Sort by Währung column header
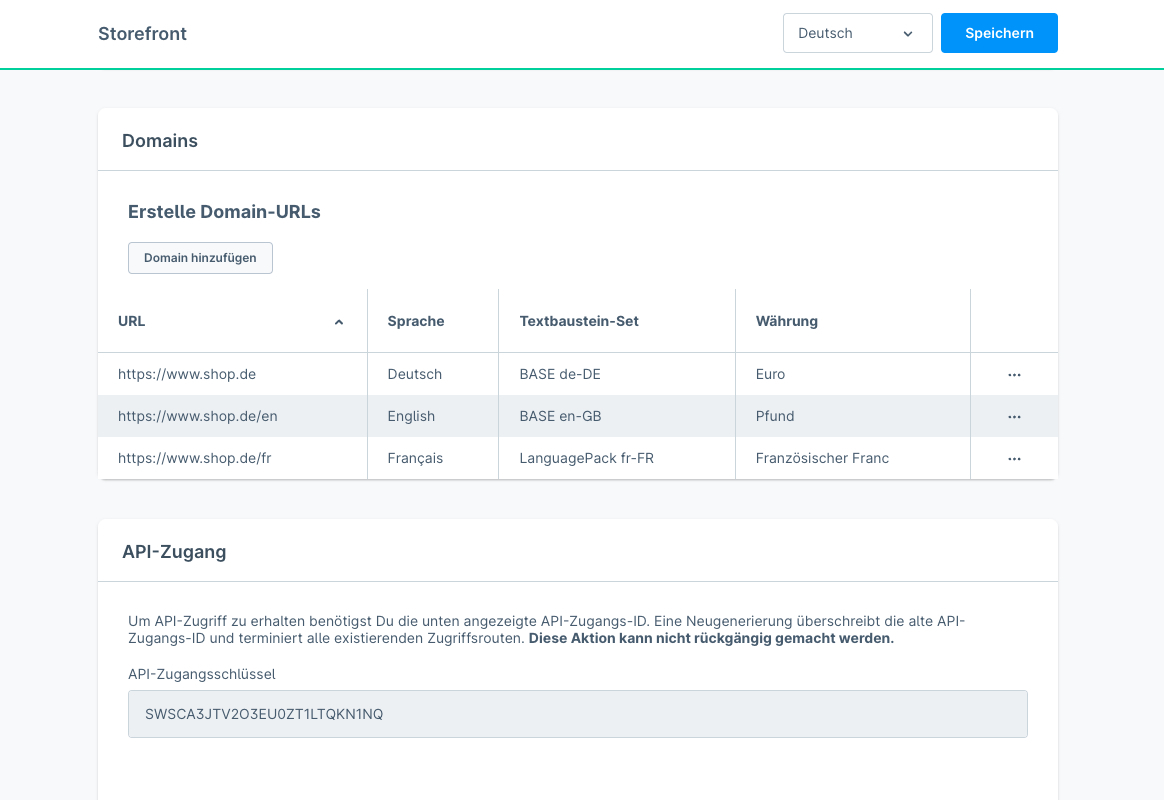The width and height of the screenshot is (1164, 800). (787, 321)
